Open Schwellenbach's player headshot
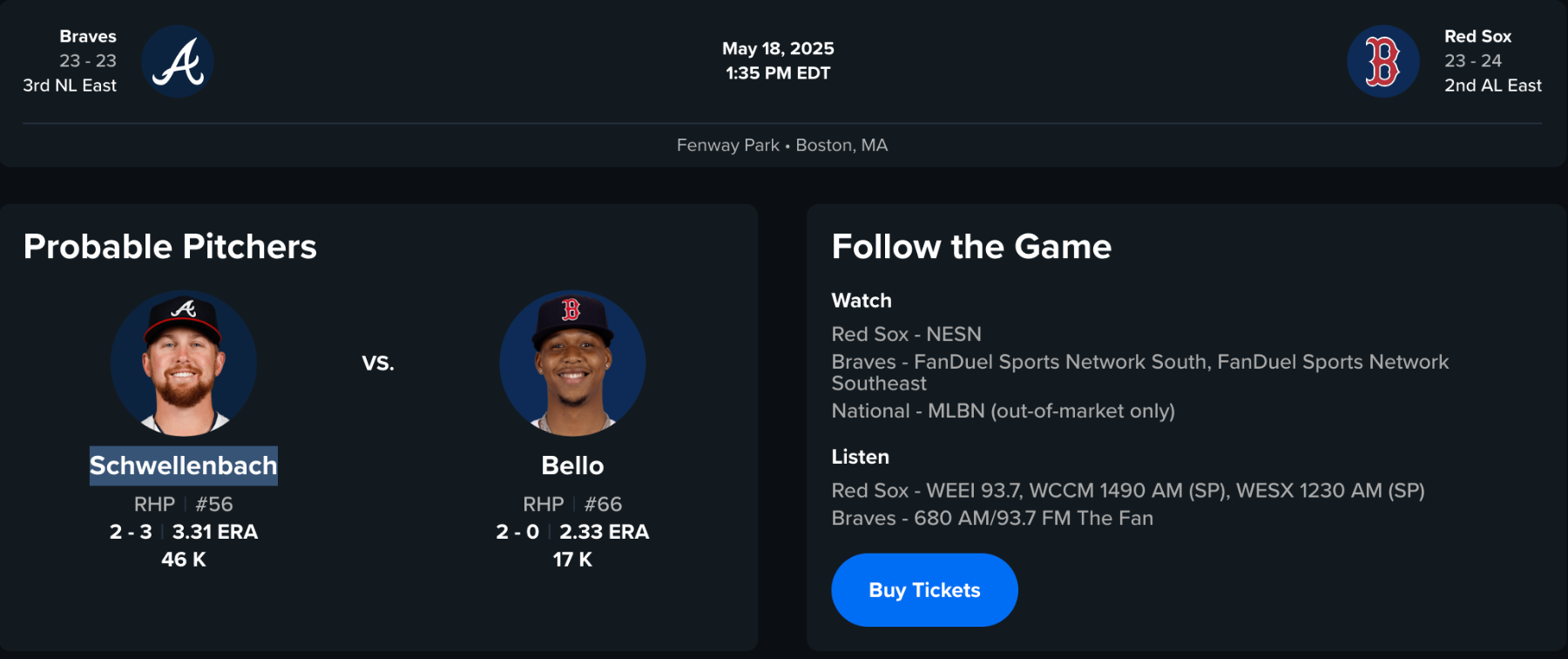 click(184, 363)
